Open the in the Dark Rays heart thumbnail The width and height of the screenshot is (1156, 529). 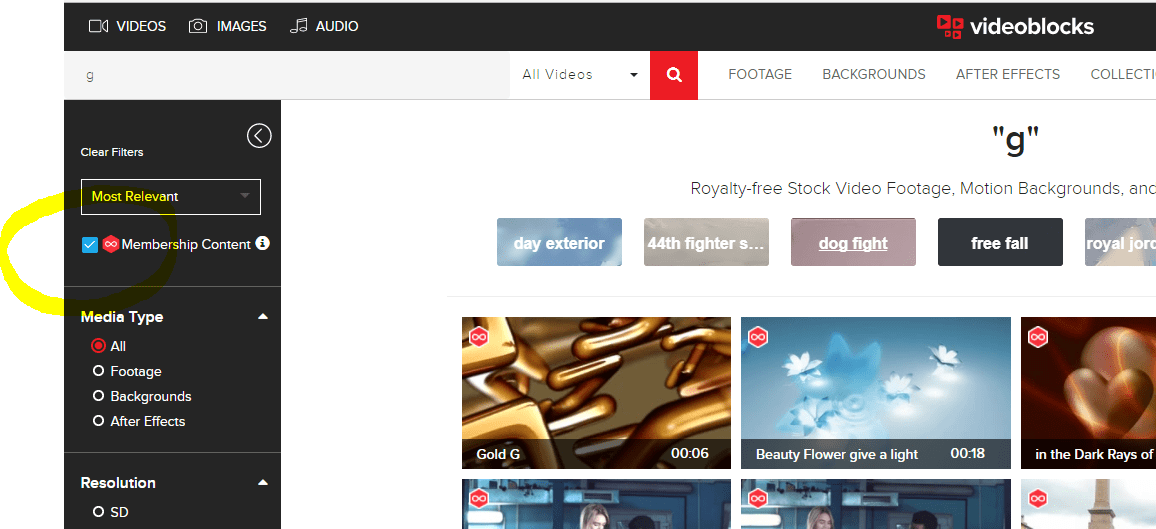point(1088,393)
